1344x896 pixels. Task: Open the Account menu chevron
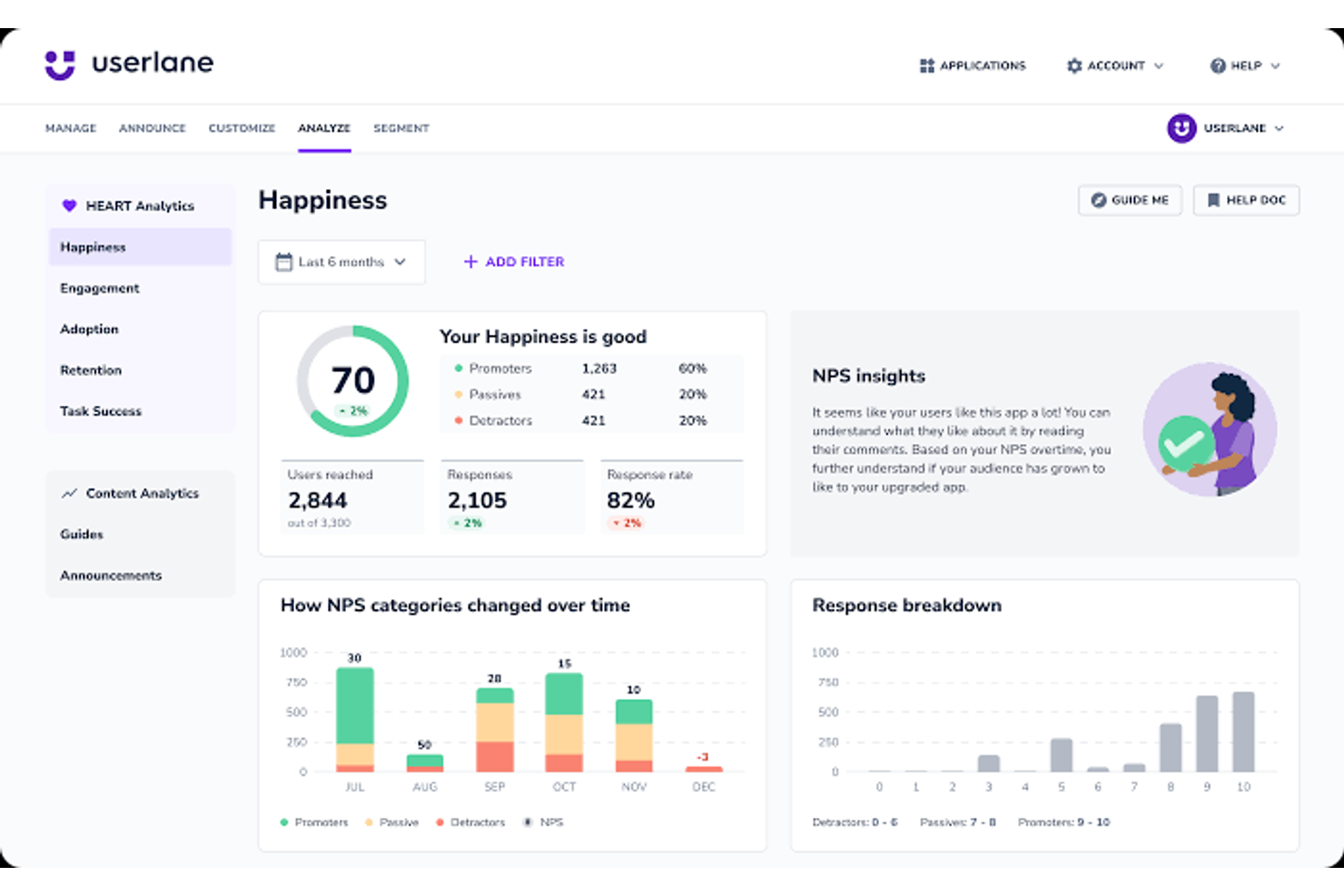pyautogui.click(x=1160, y=65)
